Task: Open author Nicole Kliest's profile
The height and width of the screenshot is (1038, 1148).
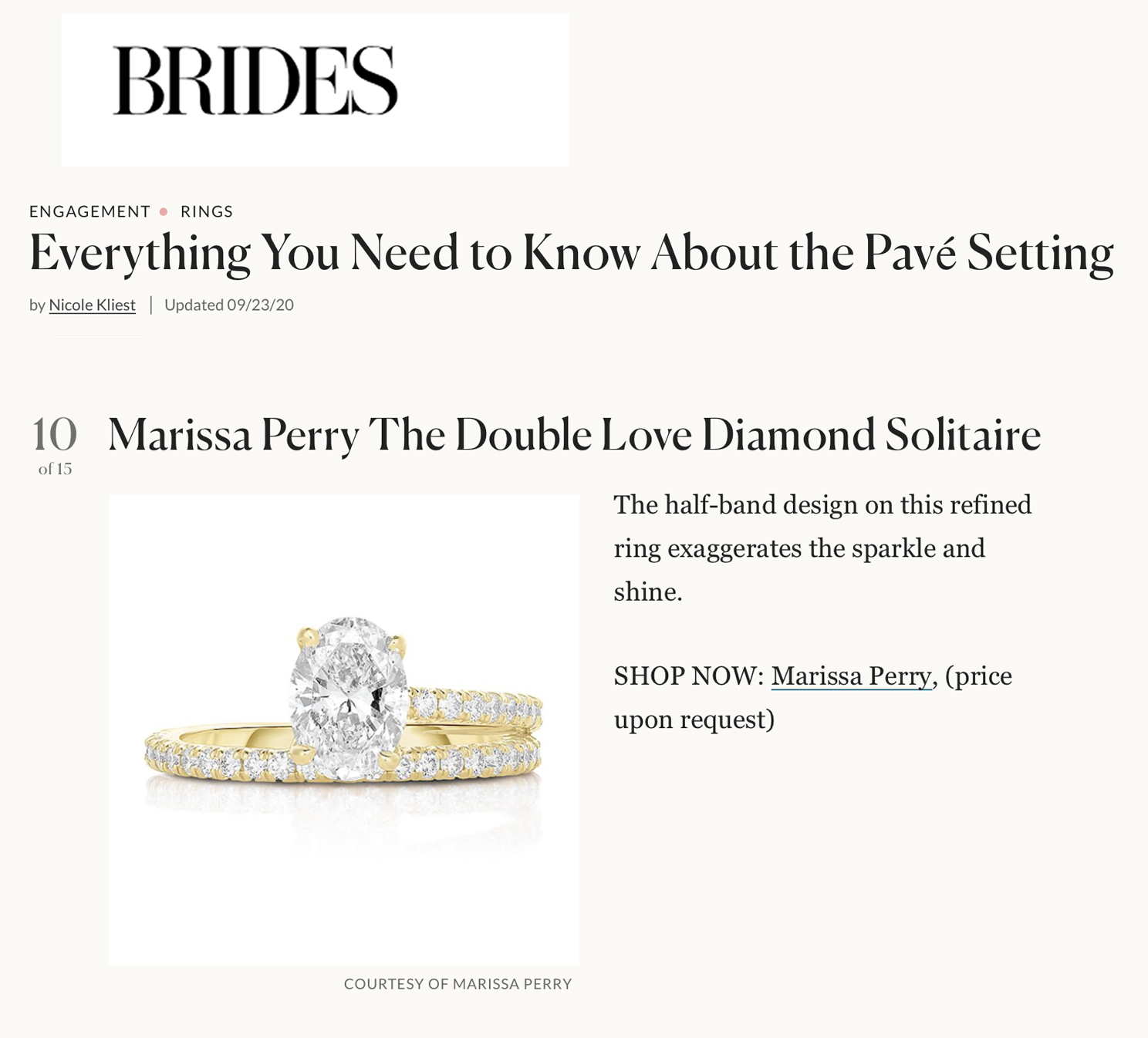Action: [92, 305]
